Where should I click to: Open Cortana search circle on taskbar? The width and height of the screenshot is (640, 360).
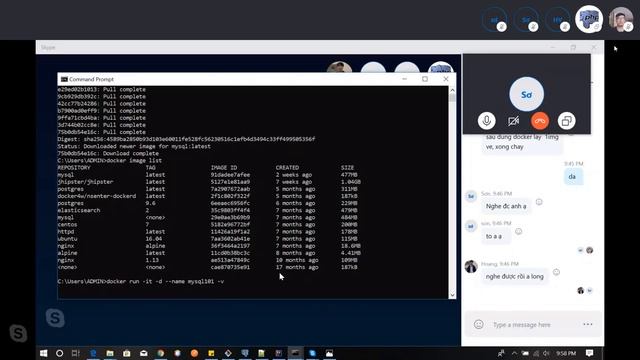60,353
